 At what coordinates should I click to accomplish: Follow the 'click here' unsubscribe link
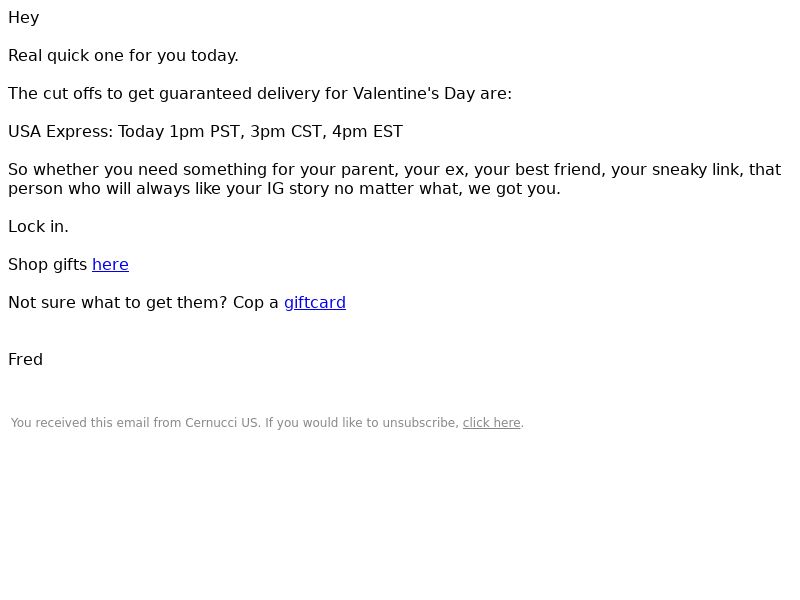pyautogui.click(x=491, y=423)
